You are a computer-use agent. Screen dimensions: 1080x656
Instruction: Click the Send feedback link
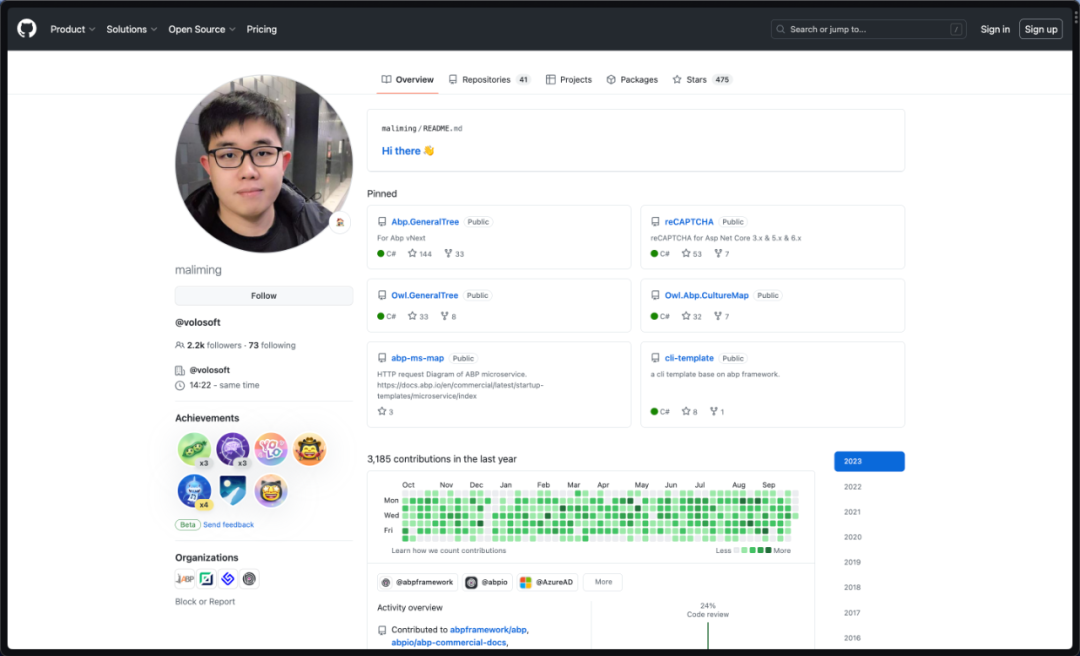pyautogui.click(x=229, y=525)
